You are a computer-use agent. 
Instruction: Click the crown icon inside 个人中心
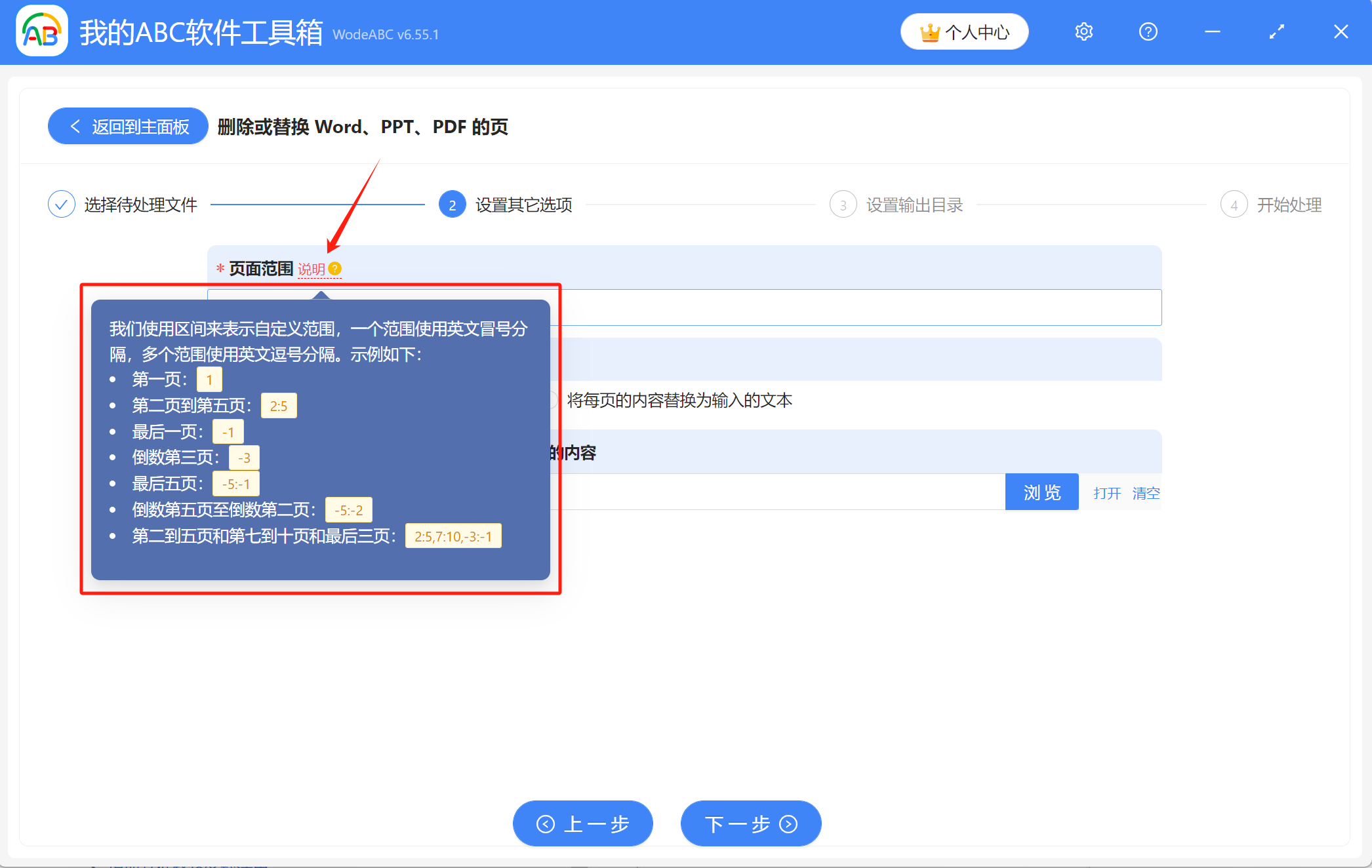pos(931,31)
